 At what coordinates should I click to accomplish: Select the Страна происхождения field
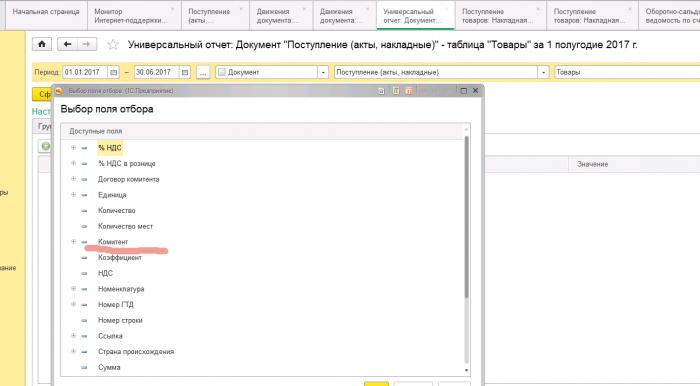(136, 352)
